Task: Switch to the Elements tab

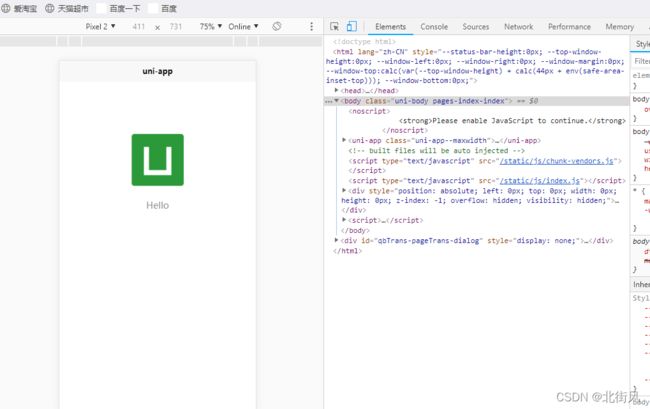Action: point(390,27)
